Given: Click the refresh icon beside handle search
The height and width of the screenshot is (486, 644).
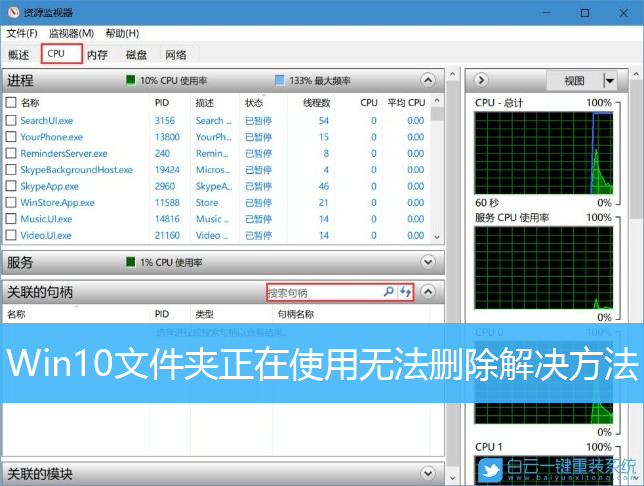Looking at the screenshot, I should (406, 292).
